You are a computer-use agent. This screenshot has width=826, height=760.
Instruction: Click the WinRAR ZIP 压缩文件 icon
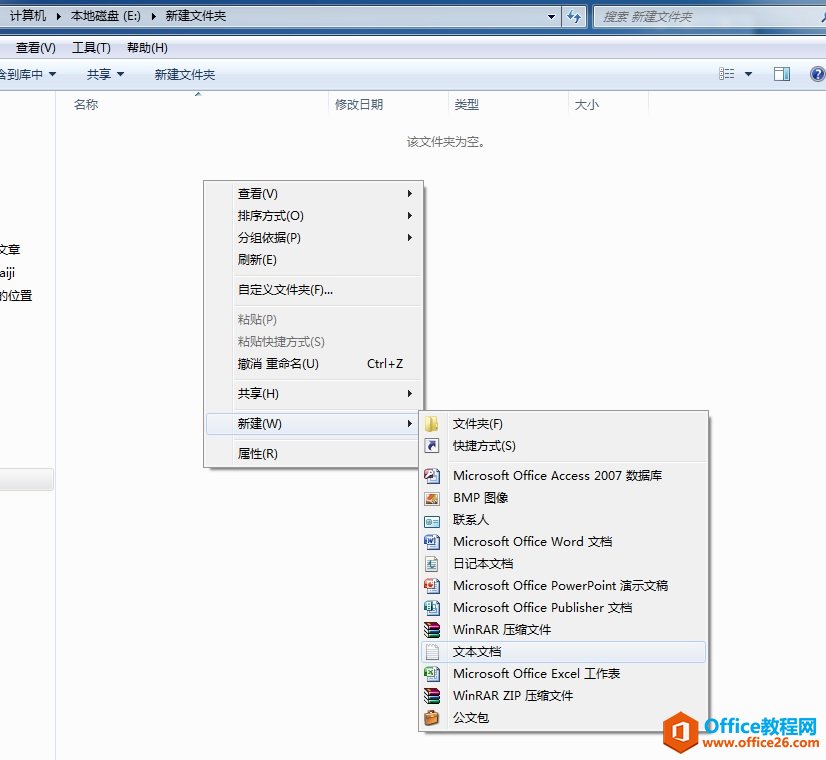click(431, 696)
